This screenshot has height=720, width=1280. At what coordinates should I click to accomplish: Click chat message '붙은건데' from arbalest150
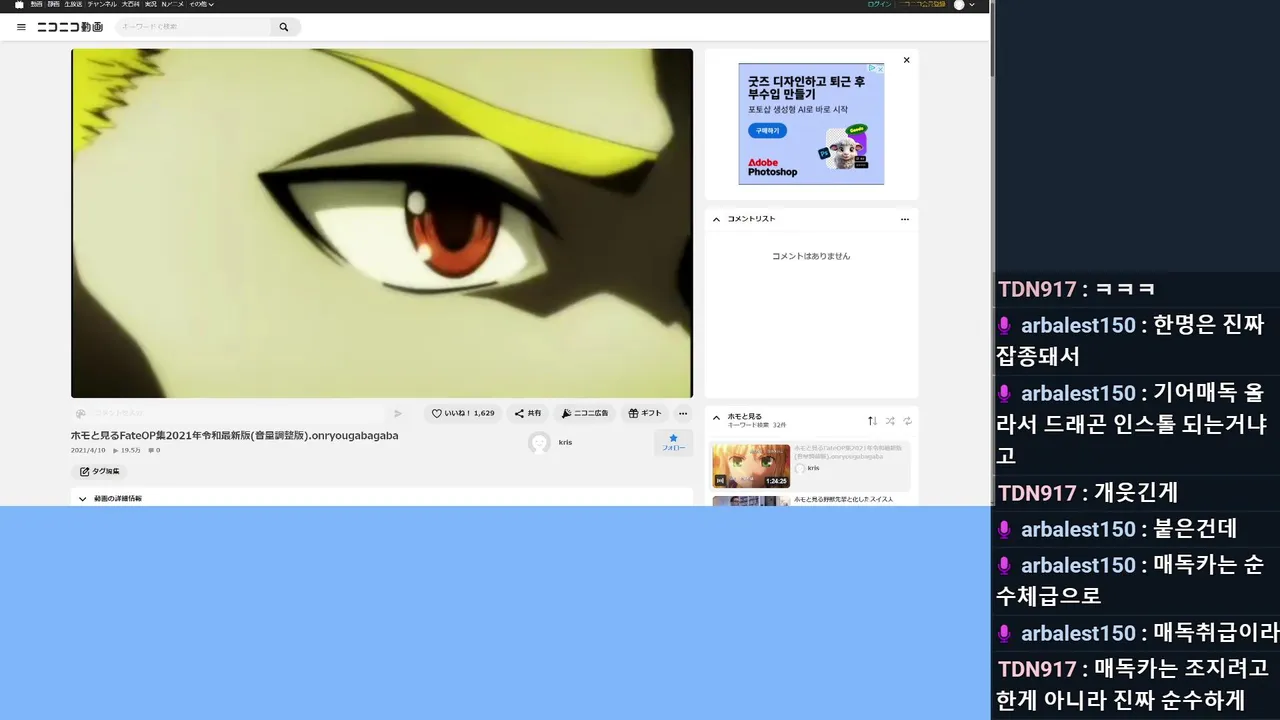click(1195, 529)
